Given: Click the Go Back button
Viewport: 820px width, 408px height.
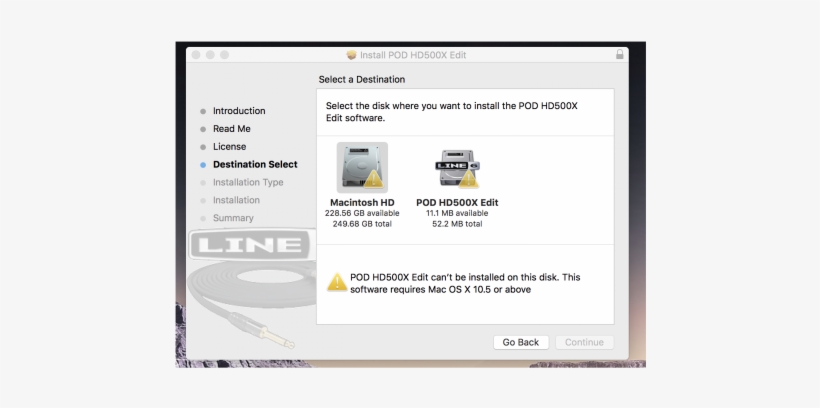Looking at the screenshot, I should 521,342.
